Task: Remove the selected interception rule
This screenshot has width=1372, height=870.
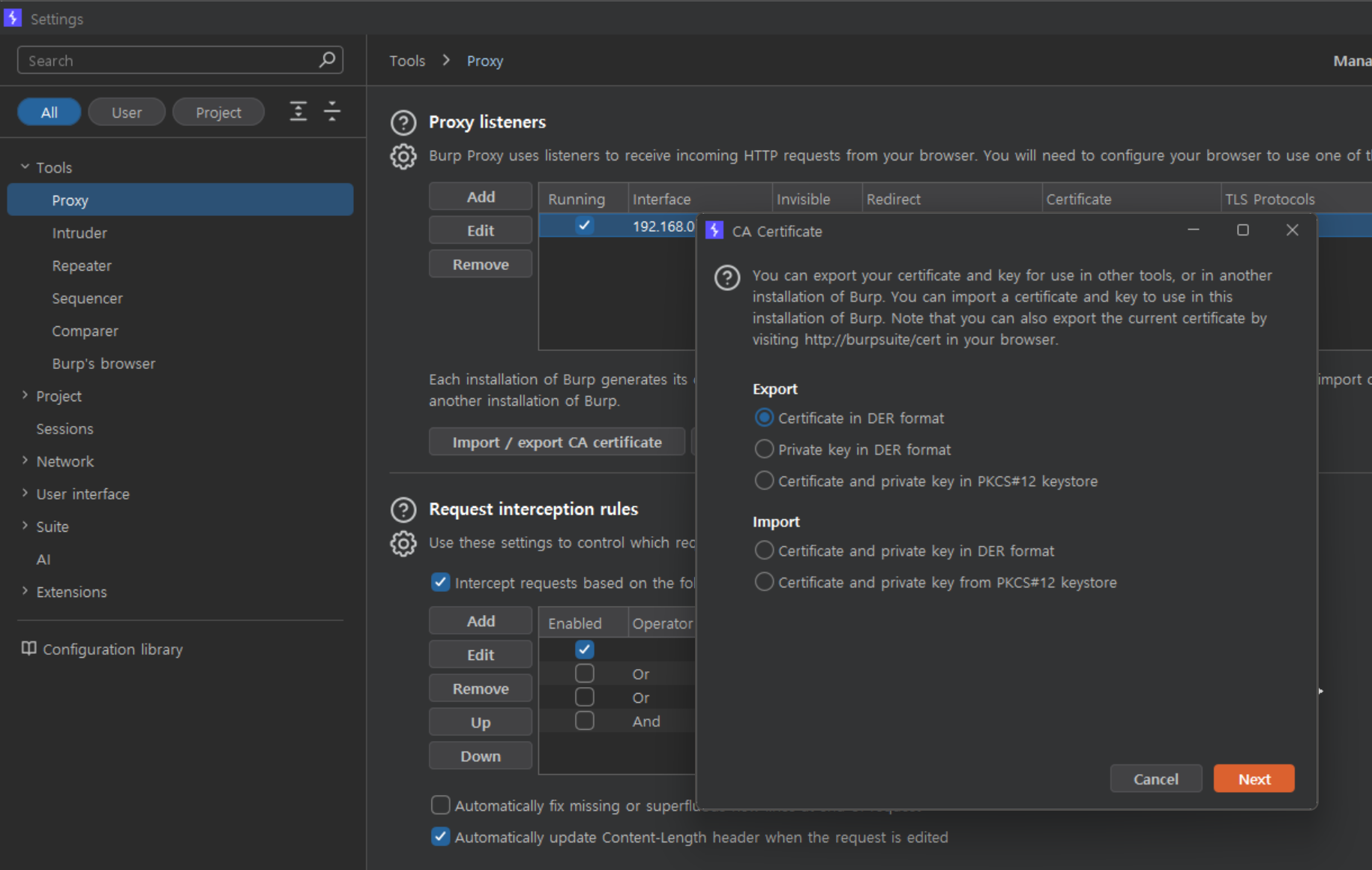Action: pos(481,688)
